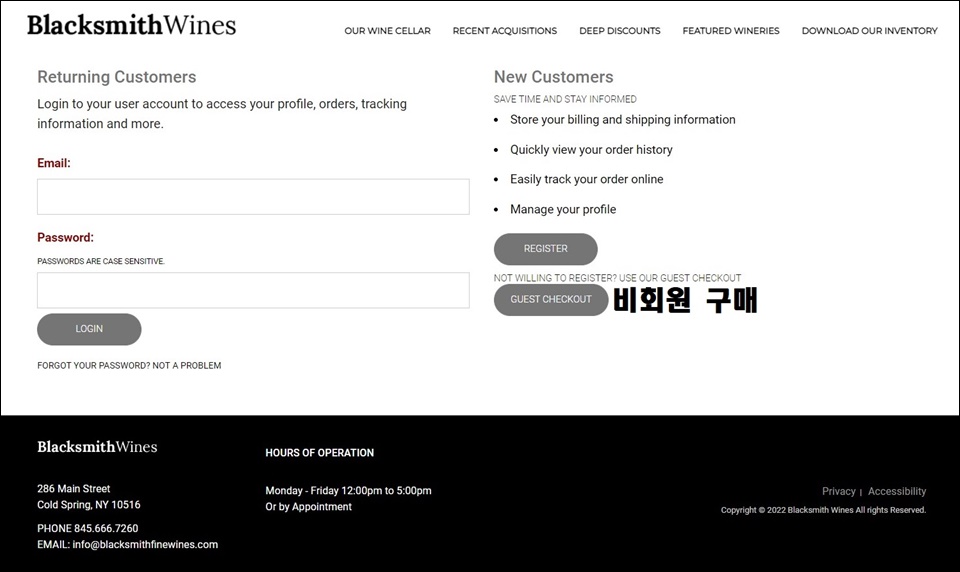This screenshot has height=572, width=960.
Task: Click the Hours of Operation heading
Action: pos(320,453)
